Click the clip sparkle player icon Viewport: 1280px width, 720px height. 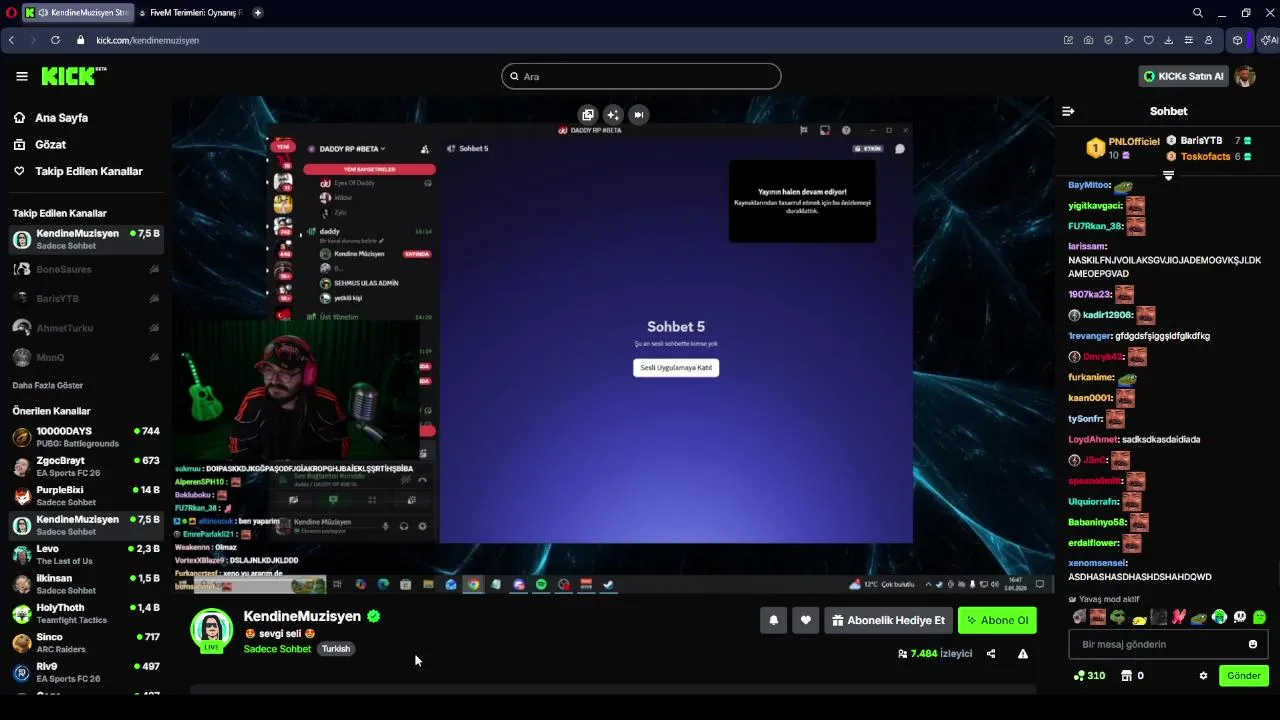pyautogui.click(x=613, y=114)
